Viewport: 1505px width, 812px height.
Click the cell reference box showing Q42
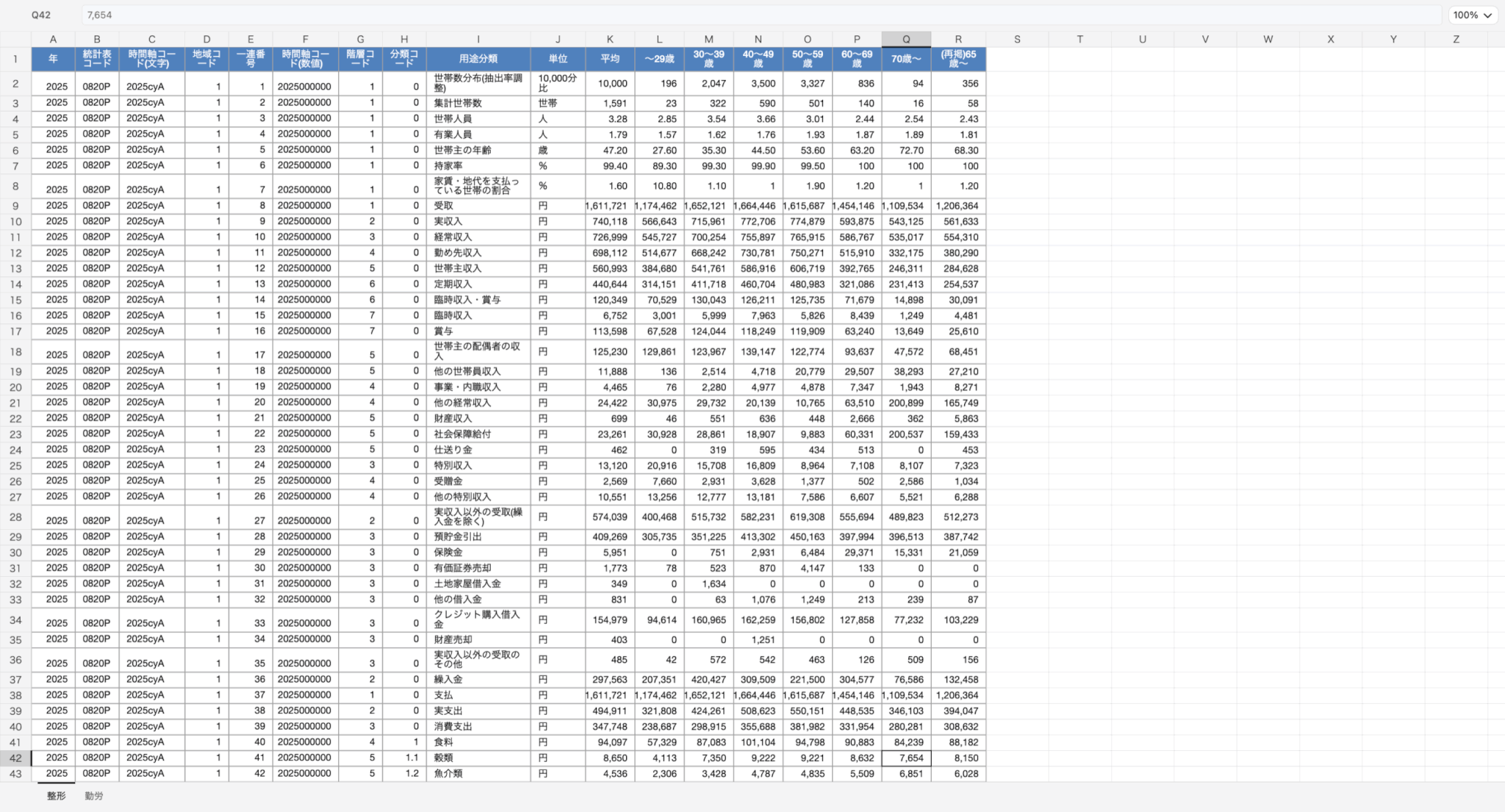coord(41,15)
